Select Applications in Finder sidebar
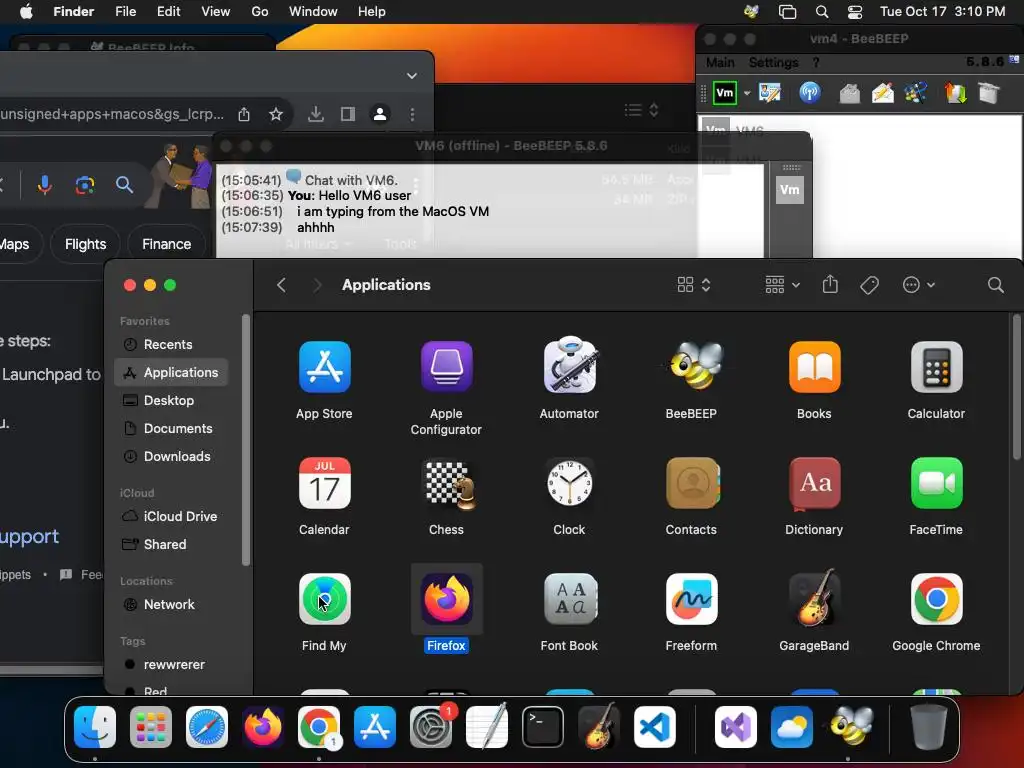Image resolution: width=1024 pixels, height=768 pixels. 171,372
